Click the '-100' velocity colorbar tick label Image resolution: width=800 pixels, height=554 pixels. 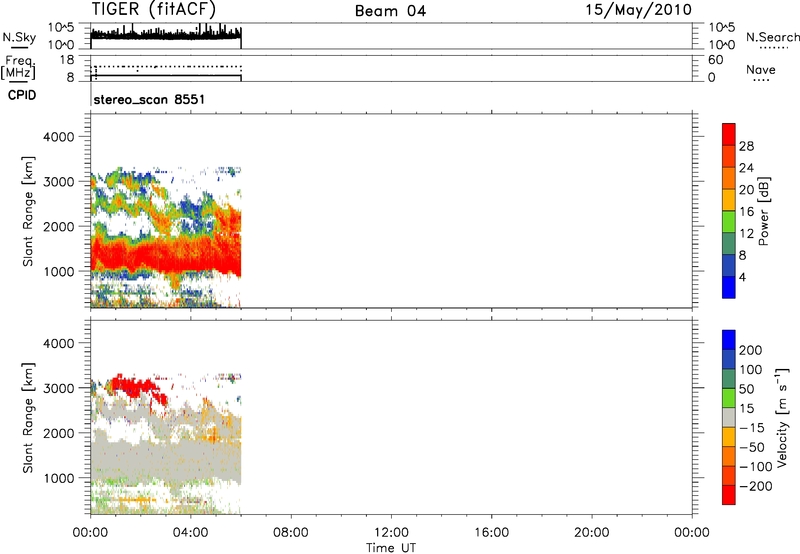tap(756, 466)
